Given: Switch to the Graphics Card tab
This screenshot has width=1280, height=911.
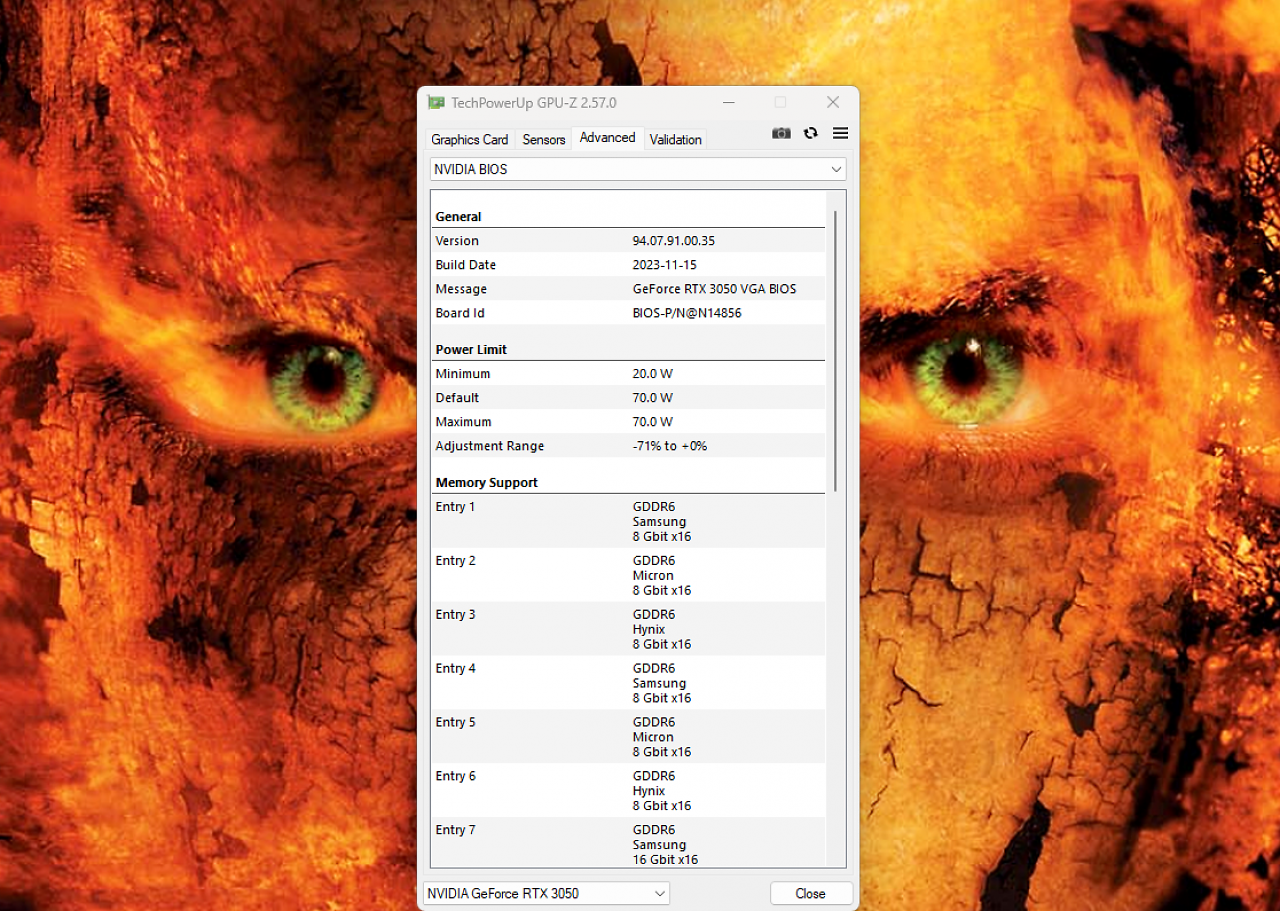Looking at the screenshot, I should pyautogui.click(x=470, y=140).
